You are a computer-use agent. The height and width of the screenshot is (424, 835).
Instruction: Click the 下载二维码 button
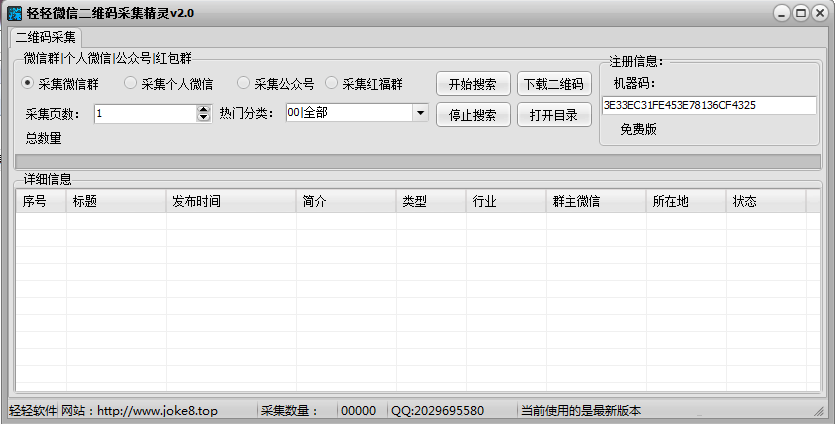(x=554, y=83)
